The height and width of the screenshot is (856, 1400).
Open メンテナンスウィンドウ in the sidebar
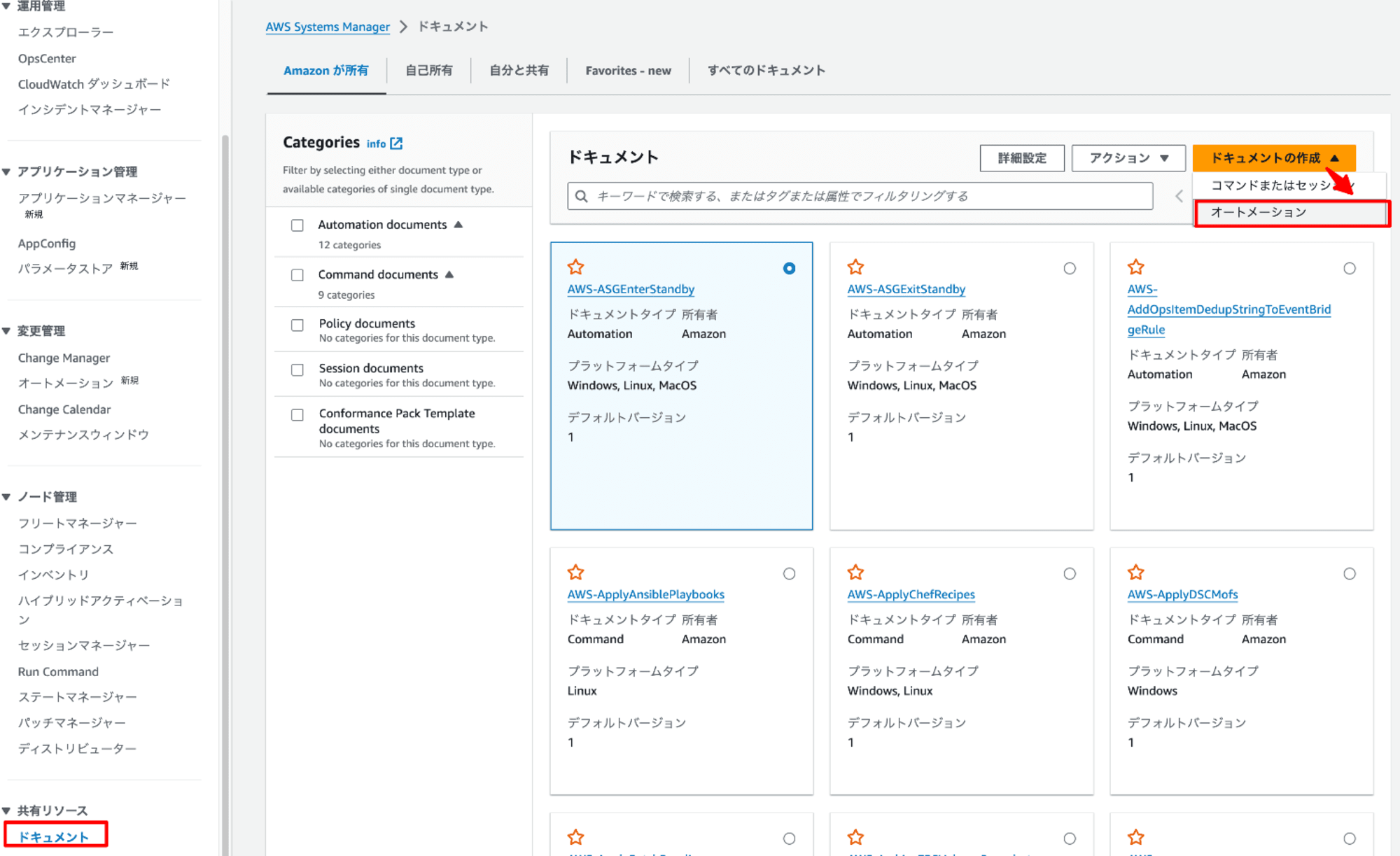83,435
